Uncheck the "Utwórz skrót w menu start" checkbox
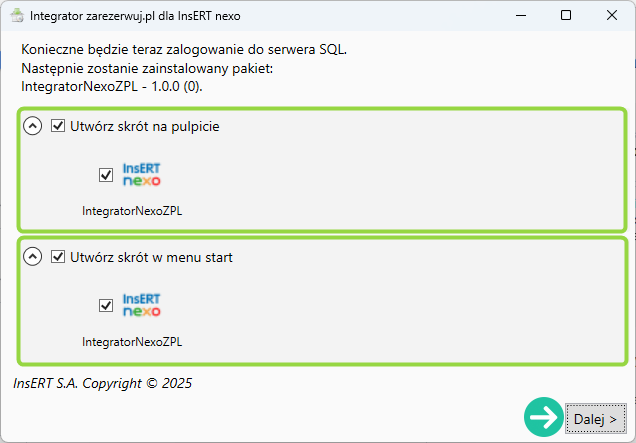The width and height of the screenshot is (636, 443). coord(58,257)
